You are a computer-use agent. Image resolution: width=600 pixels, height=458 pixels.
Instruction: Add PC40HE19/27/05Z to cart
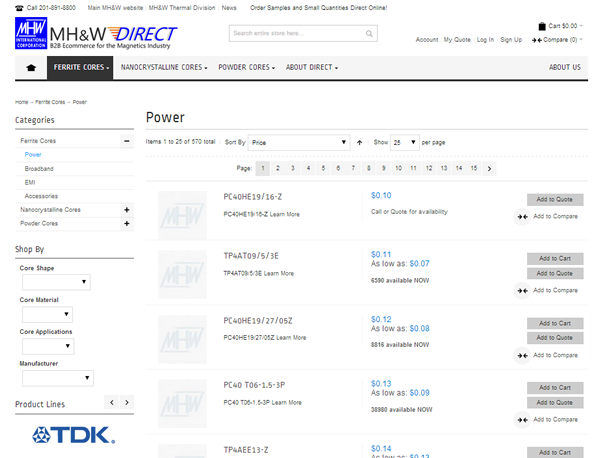point(555,324)
